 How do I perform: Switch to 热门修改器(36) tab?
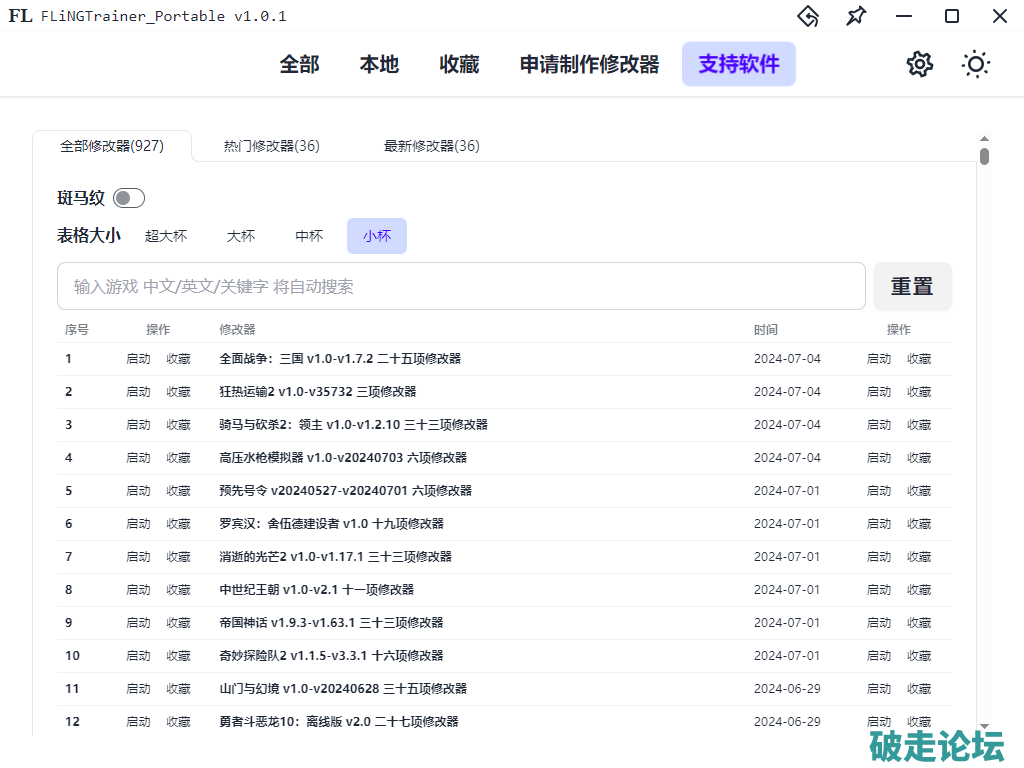coord(272,146)
